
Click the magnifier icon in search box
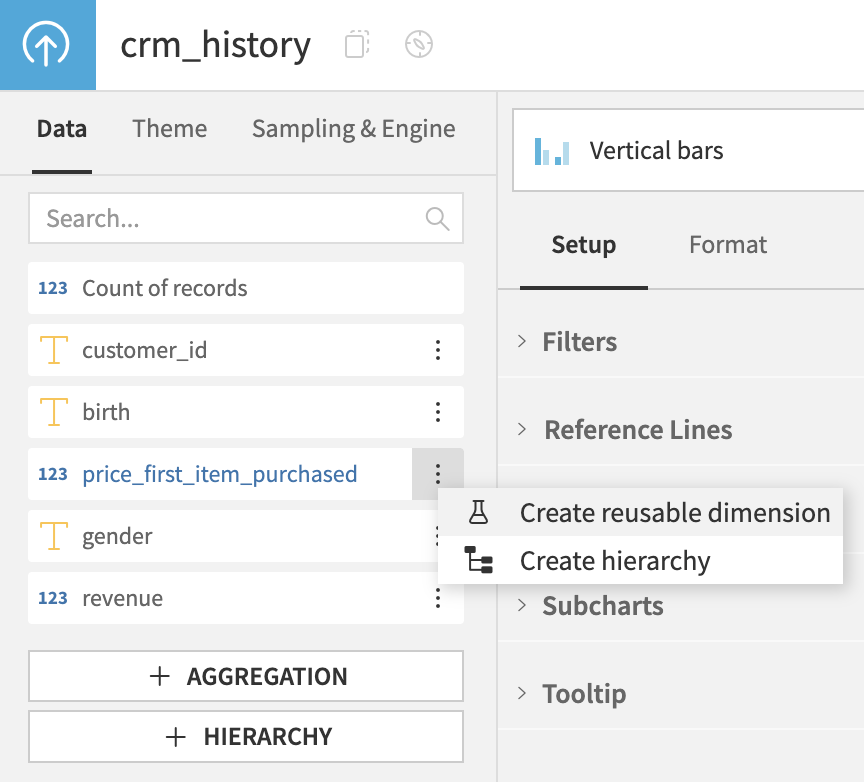point(437,218)
